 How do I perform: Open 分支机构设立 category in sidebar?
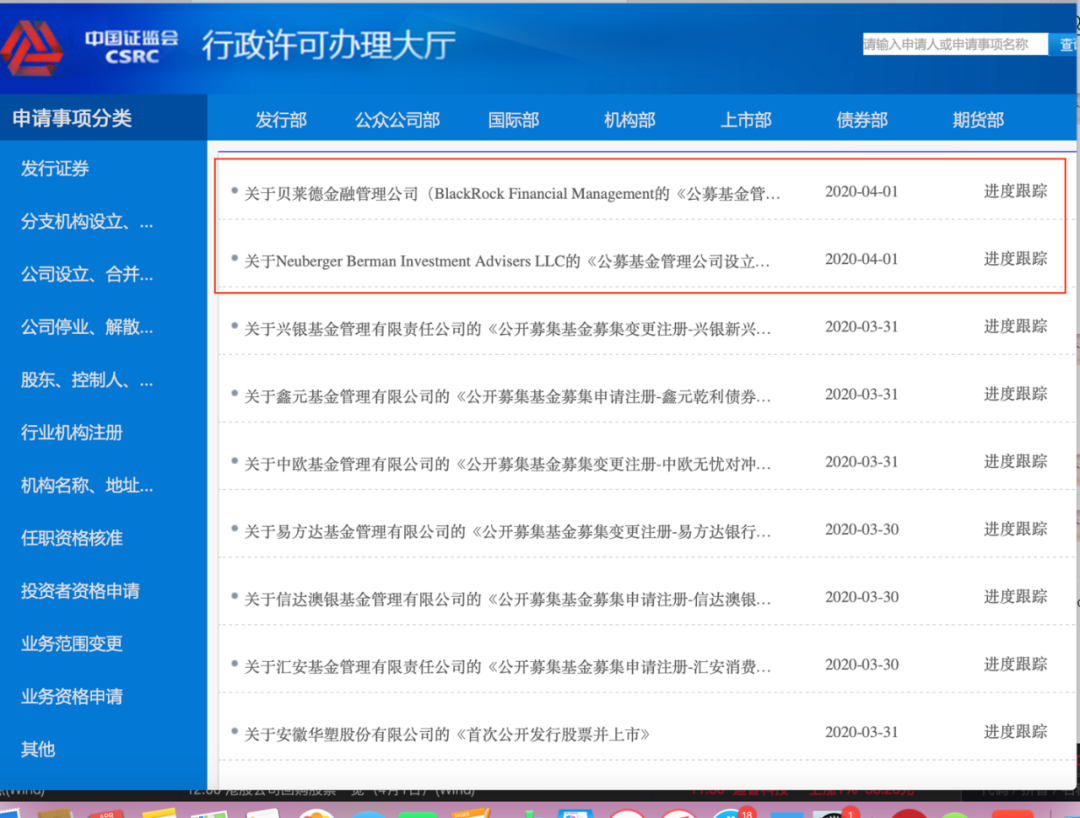[87, 222]
